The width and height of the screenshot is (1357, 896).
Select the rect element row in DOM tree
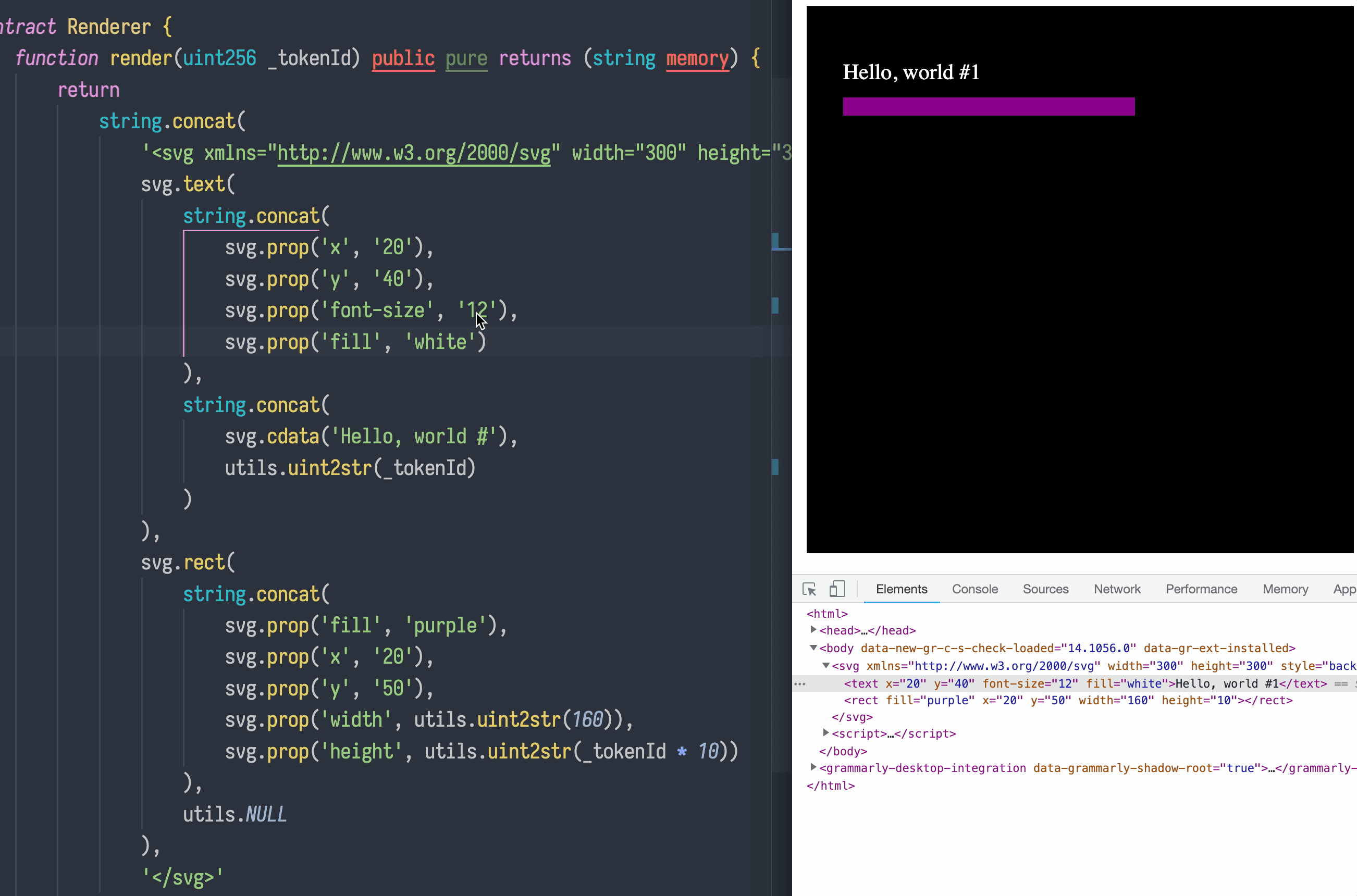[x=1068, y=701]
